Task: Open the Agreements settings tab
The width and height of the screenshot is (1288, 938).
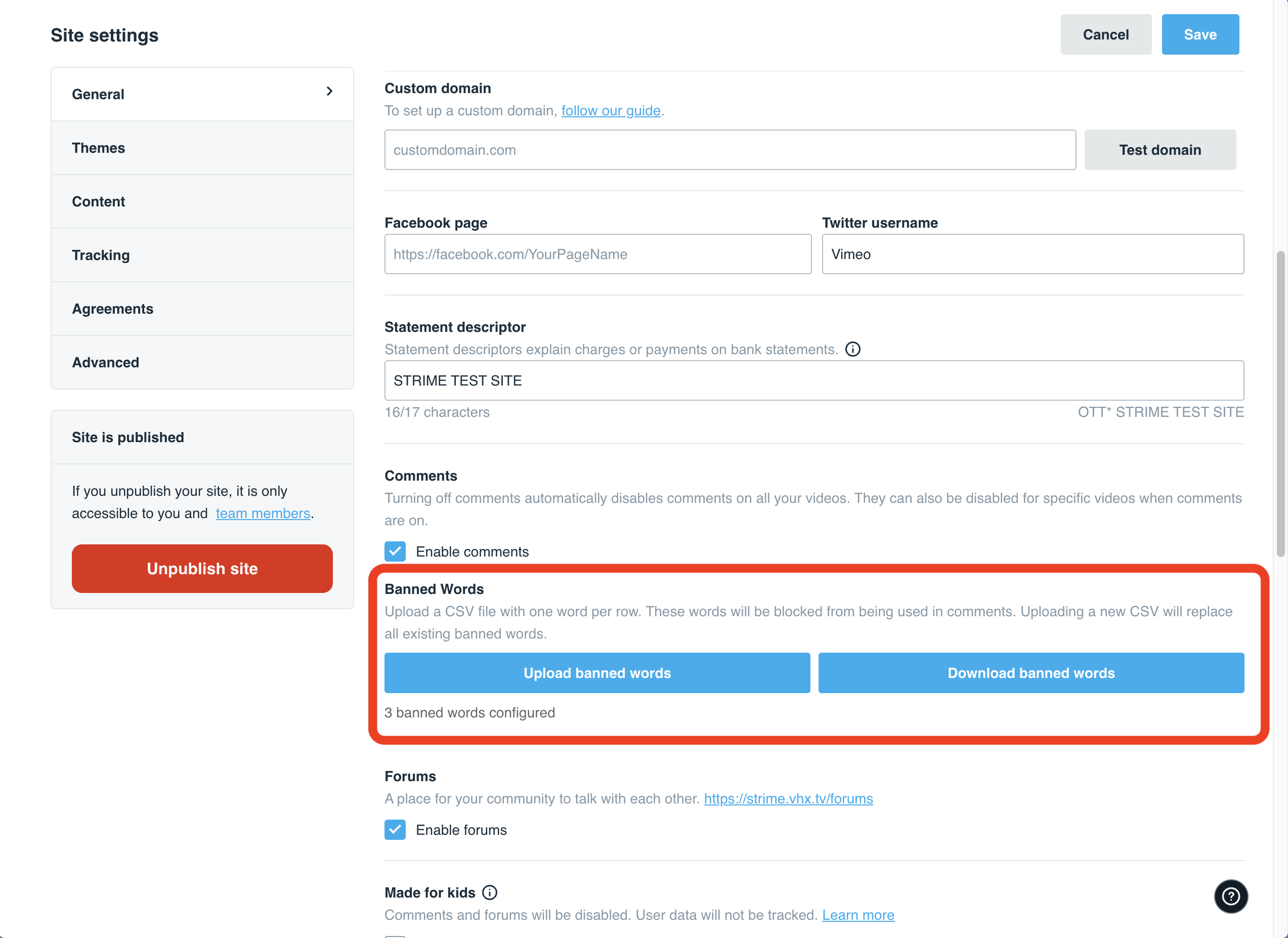Action: click(202, 309)
